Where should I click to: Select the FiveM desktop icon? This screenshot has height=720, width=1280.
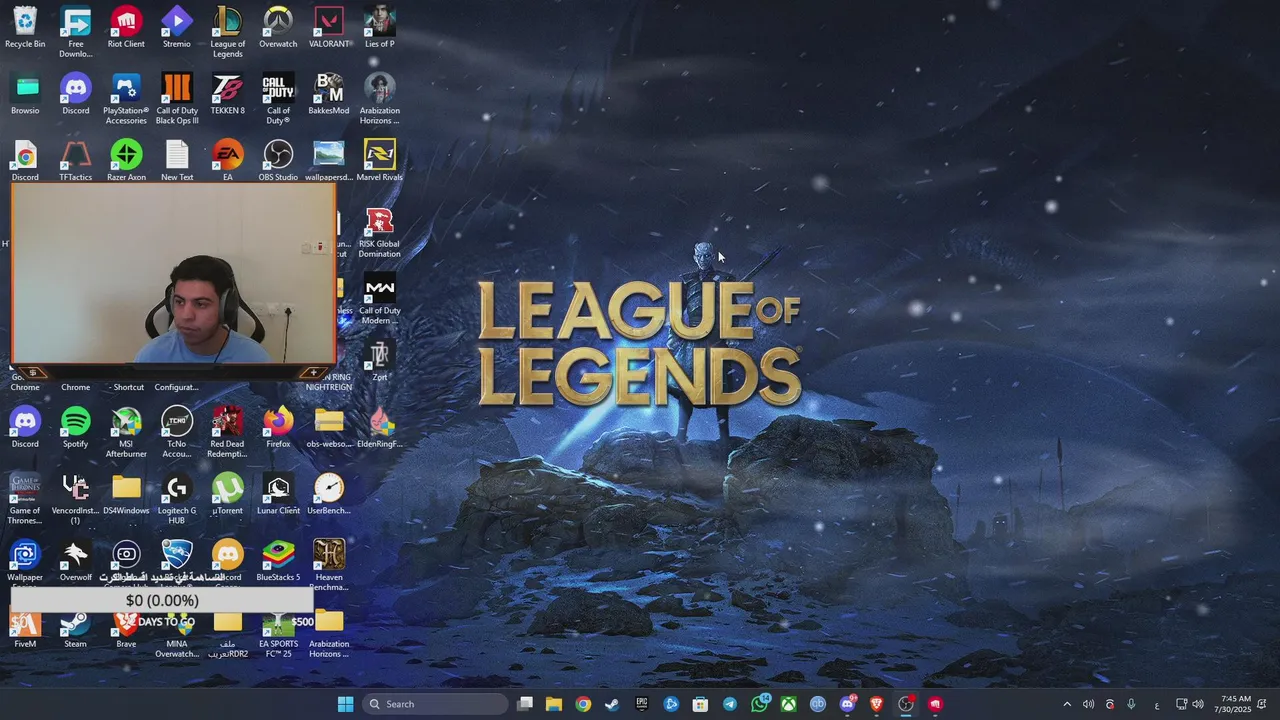click(x=25, y=630)
